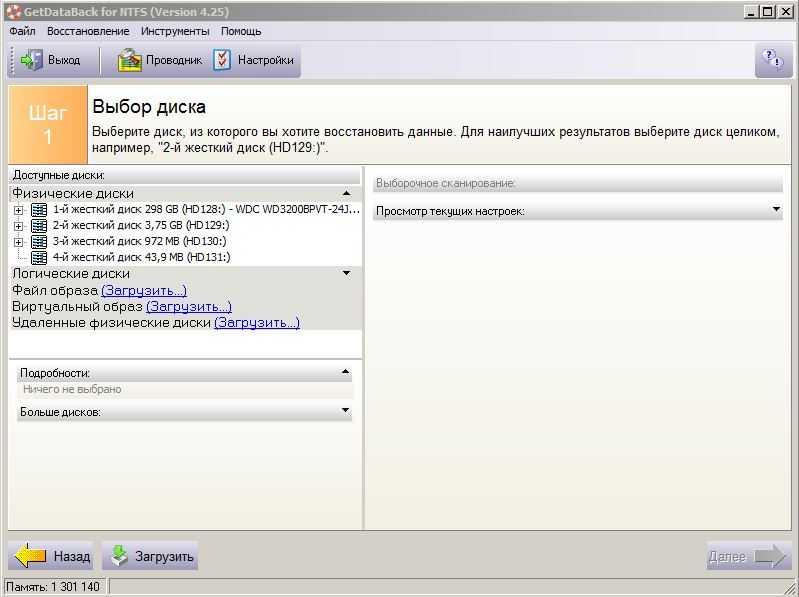Click the Настройки toolbar label

265,60
